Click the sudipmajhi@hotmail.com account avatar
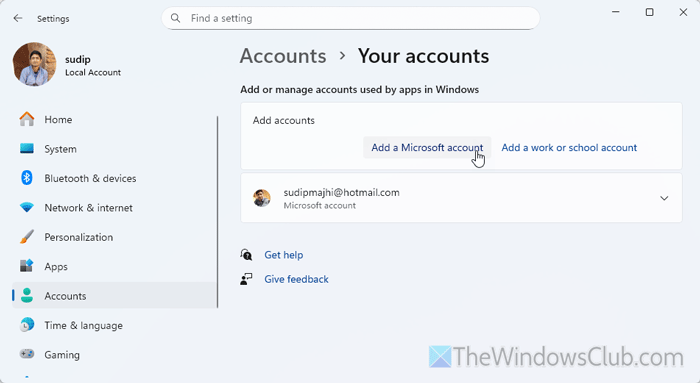The width and height of the screenshot is (700, 383). (262, 198)
